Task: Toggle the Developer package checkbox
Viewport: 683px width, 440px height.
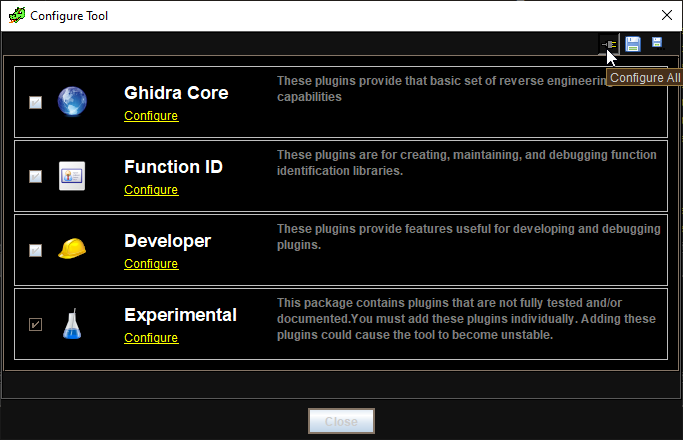Action: pyautogui.click(x=35, y=250)
